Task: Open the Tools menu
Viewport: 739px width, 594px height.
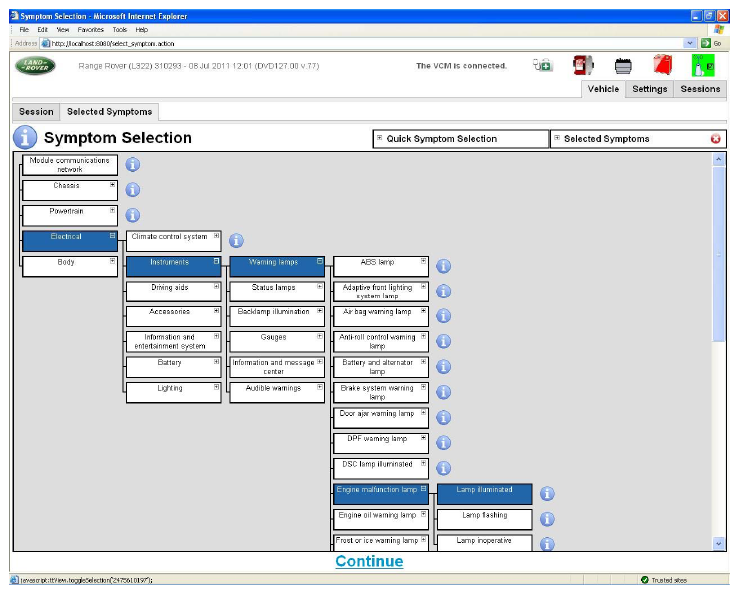Action: click(120, 30)
